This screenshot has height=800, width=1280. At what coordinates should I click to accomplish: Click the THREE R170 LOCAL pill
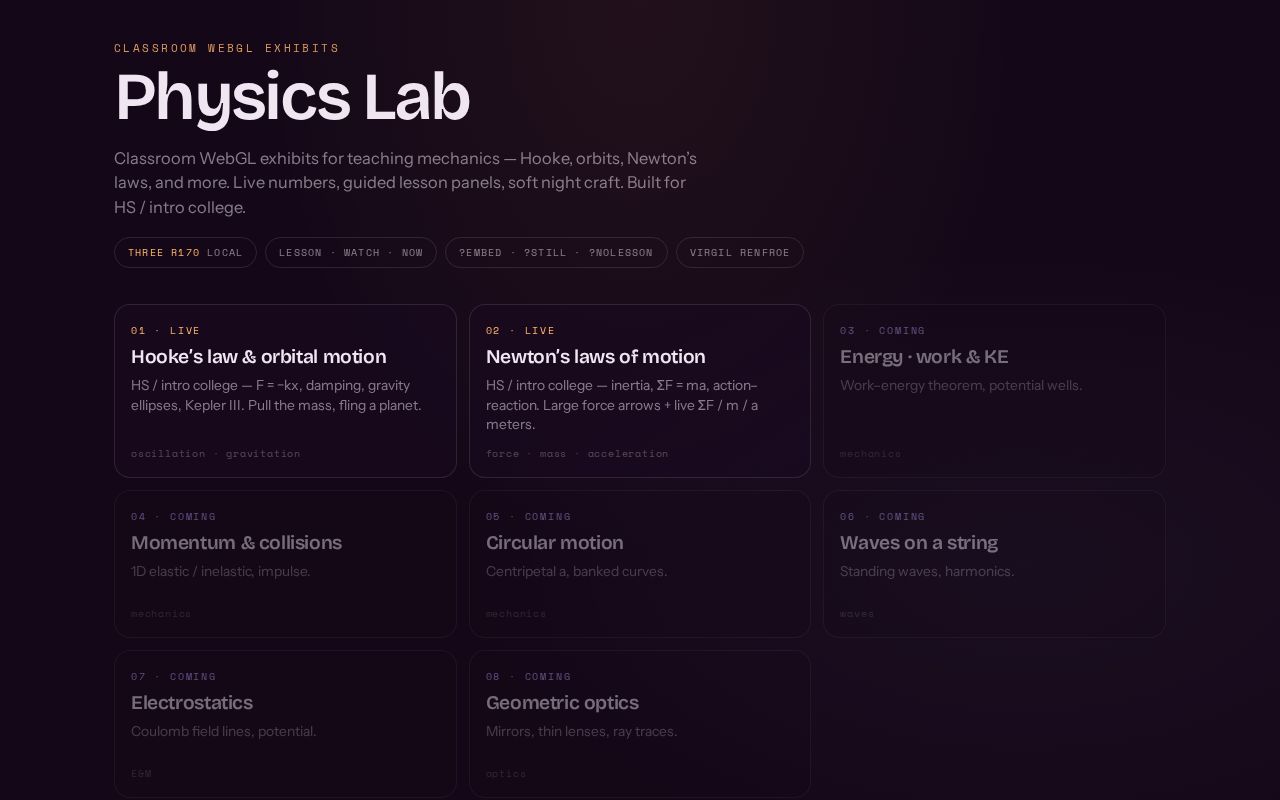pyautogui.click(x=185, y=253)
